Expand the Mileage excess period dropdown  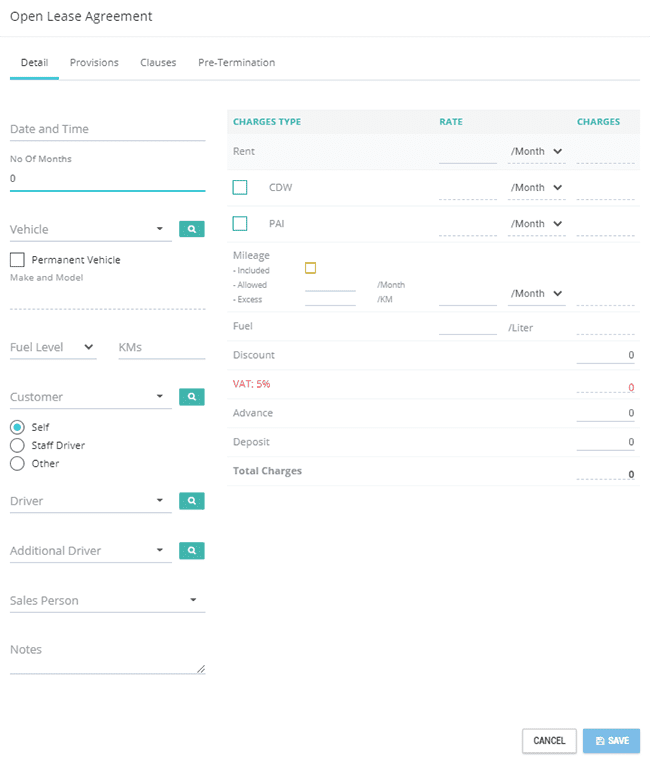(537, 293)
